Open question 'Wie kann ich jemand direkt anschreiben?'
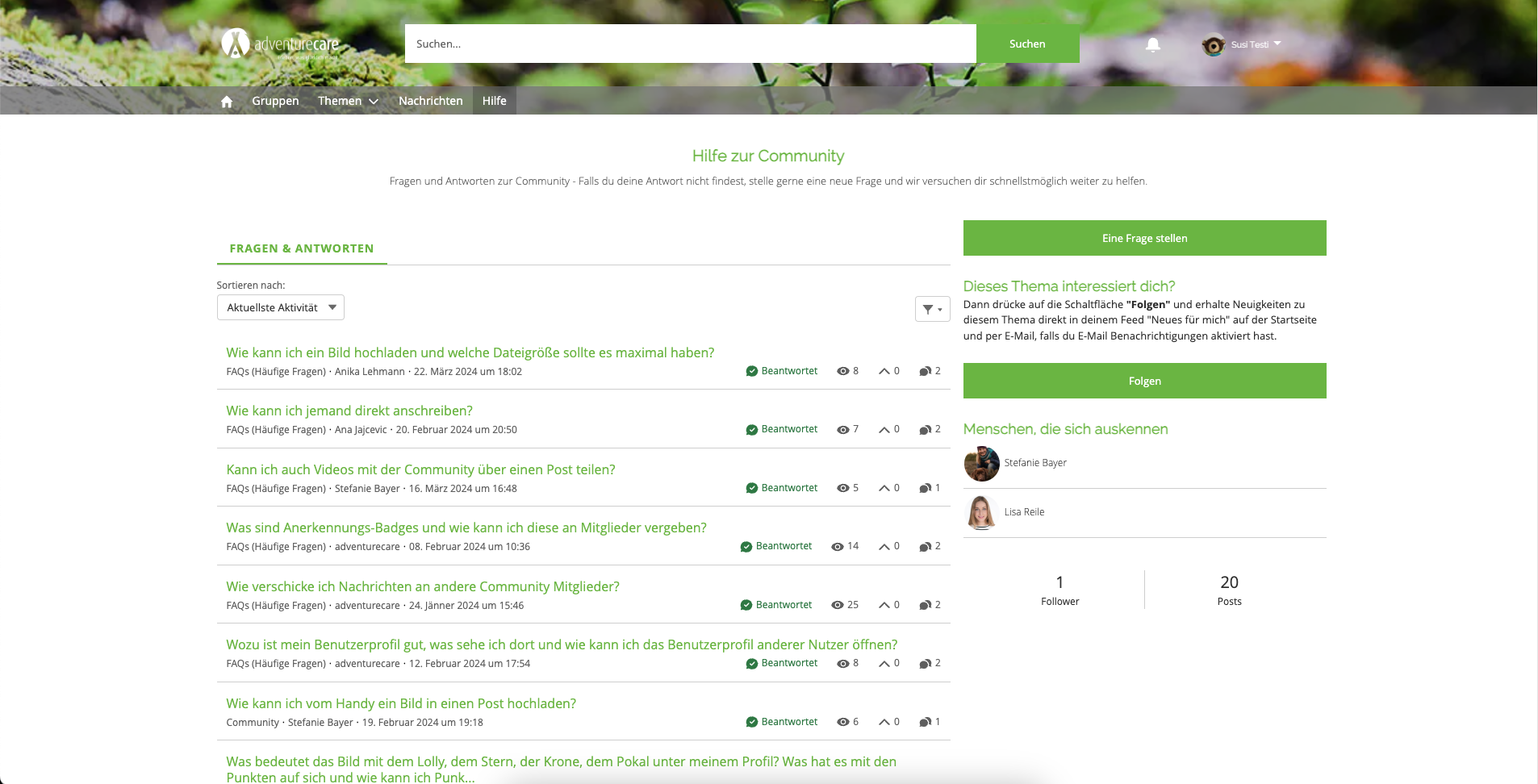 click(349, 411)
